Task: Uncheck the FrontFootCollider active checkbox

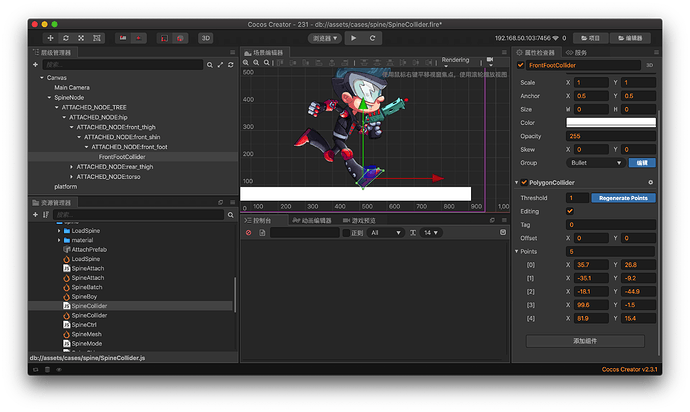Action: 521,65
